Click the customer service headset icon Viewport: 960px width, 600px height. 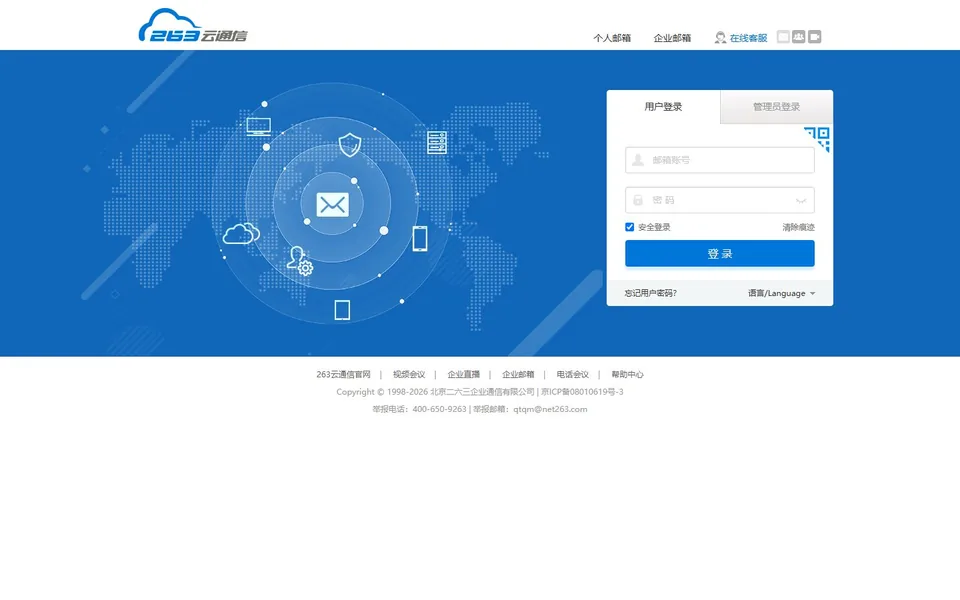[720, 38]
